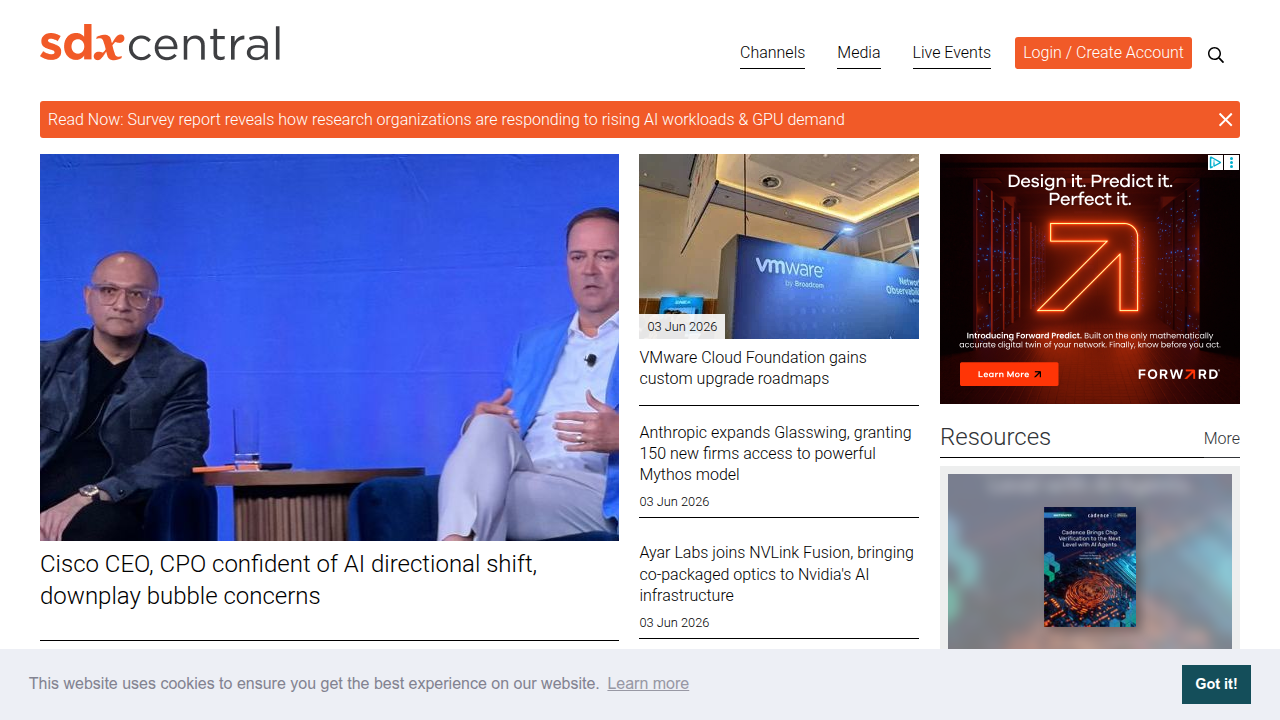Accept cookies with Got it! button

click(x=1216, y=684)
